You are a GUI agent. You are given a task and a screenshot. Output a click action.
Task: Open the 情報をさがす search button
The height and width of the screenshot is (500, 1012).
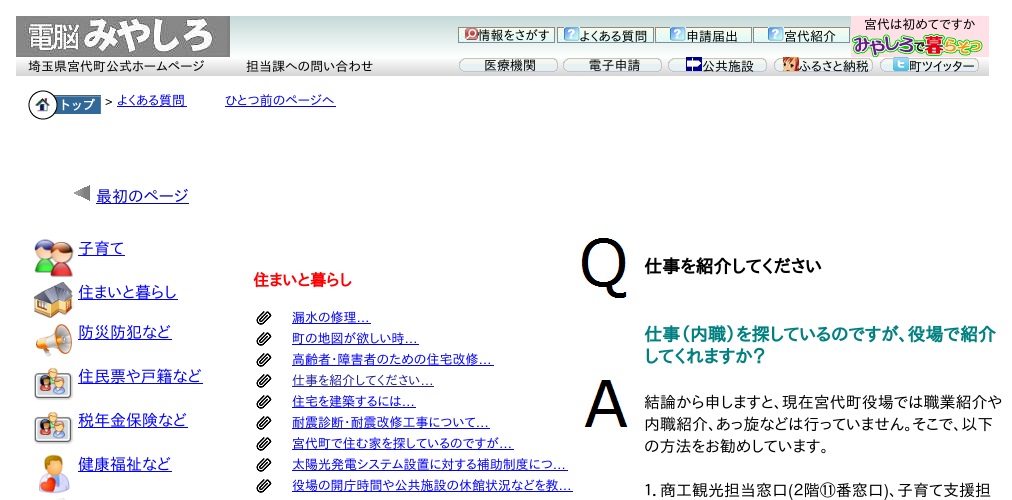pyautogui.click(x=506, y=35)
